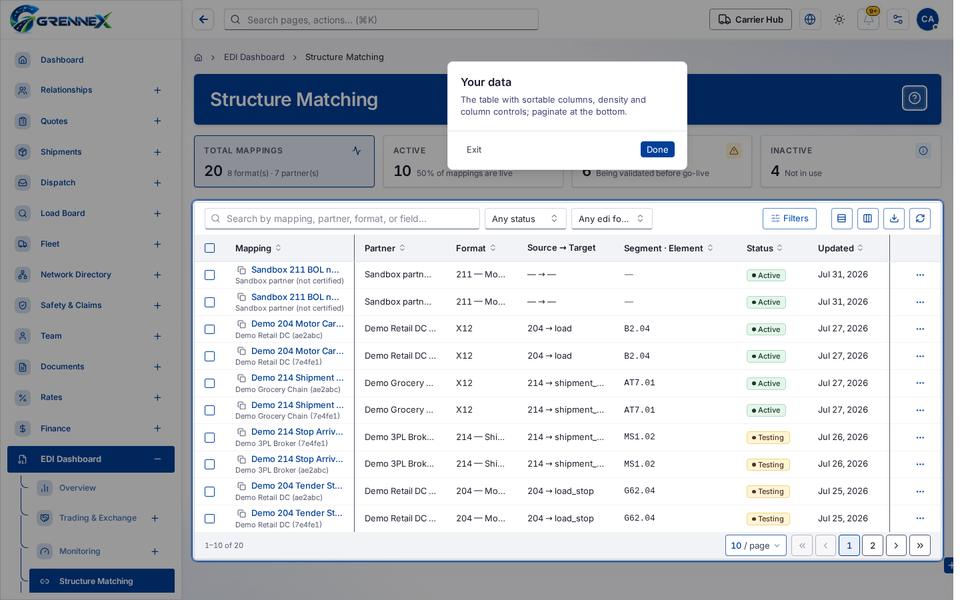Click the mapping search field
960x600 pixels.
[342, 219]
